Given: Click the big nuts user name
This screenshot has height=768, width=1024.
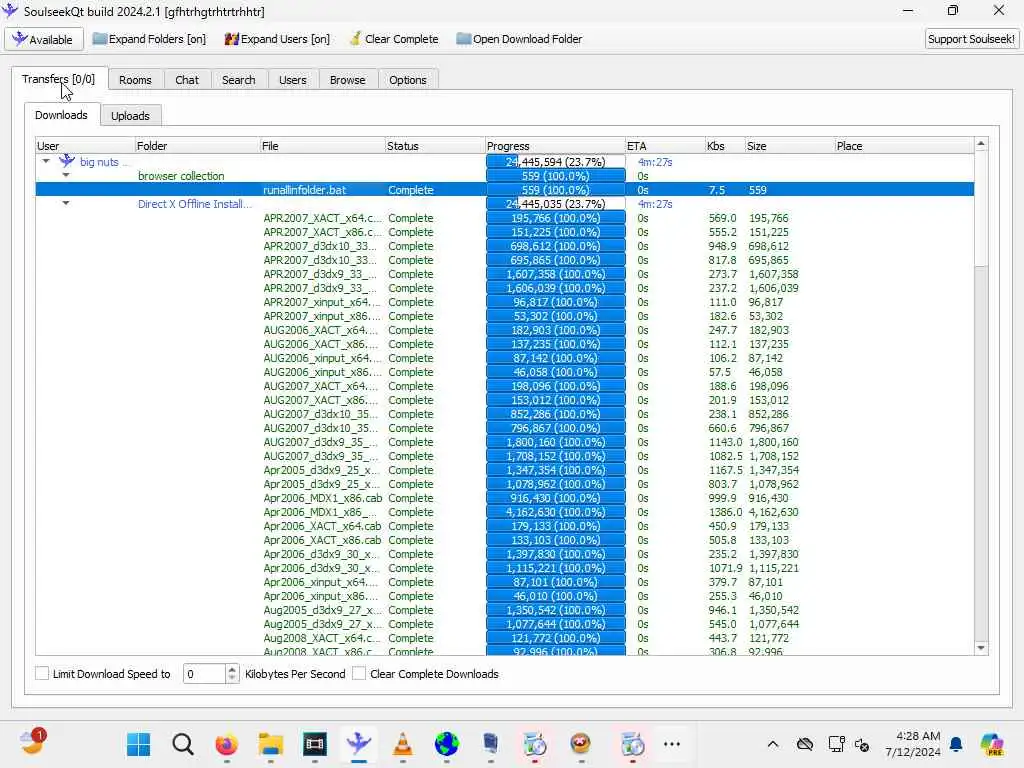Looking at the screenshot, I should (x=99, y=162).
